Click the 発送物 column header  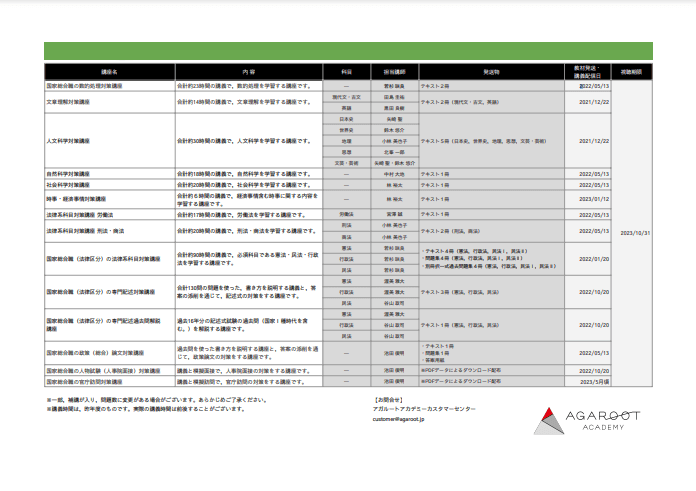click(x=490, y=73)
